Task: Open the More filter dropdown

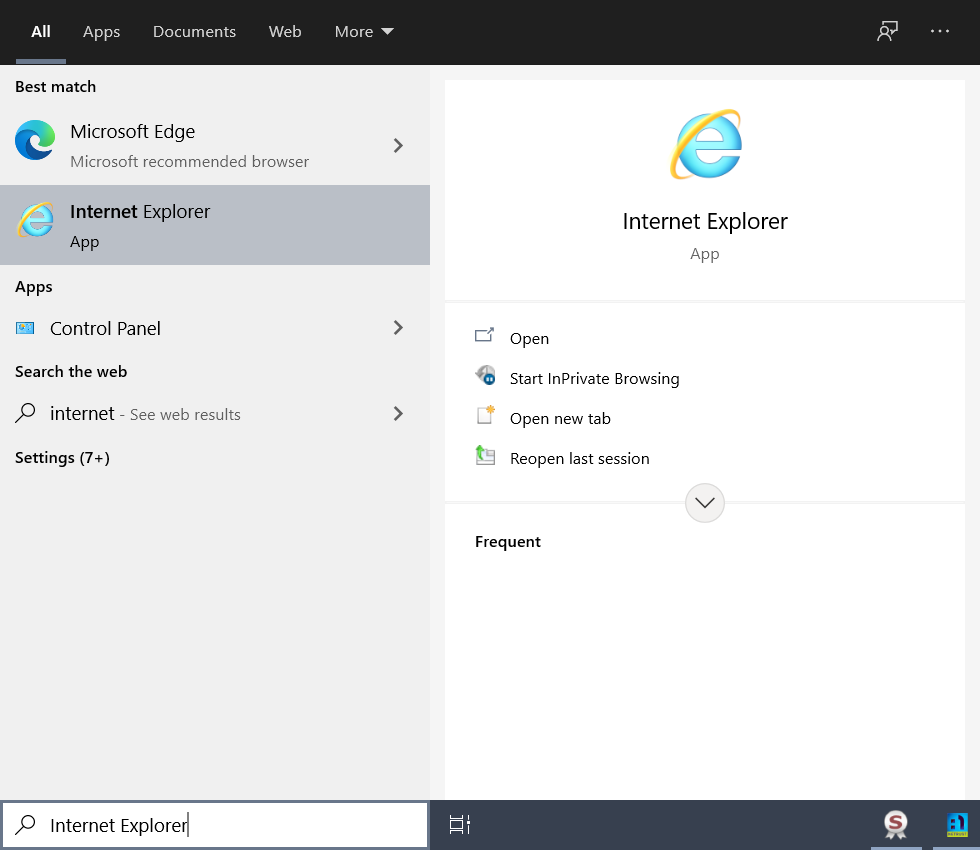Action: click(364, 31)
